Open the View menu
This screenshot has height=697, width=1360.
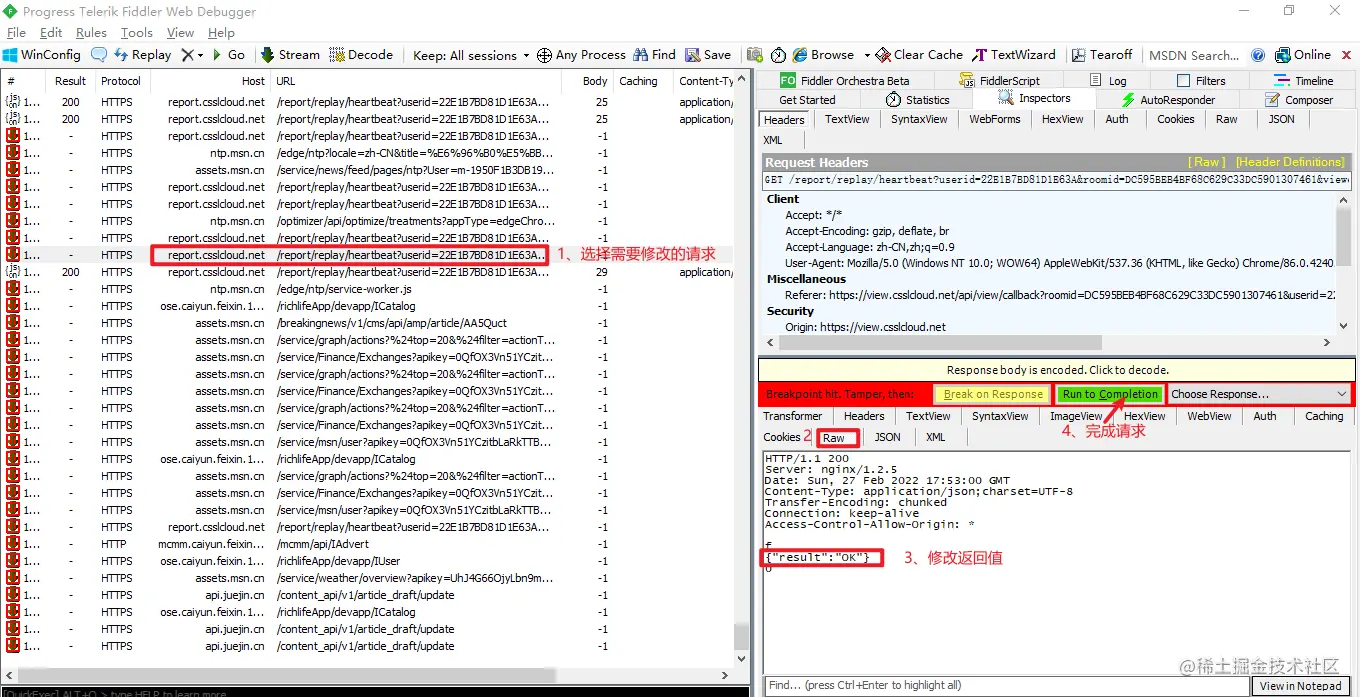point(180,33)
